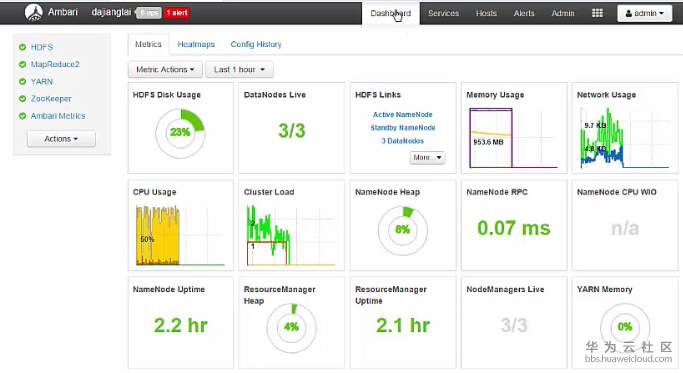Click the dajianglai cluster name
Viewport: 683px width, 373px height.
111,12
